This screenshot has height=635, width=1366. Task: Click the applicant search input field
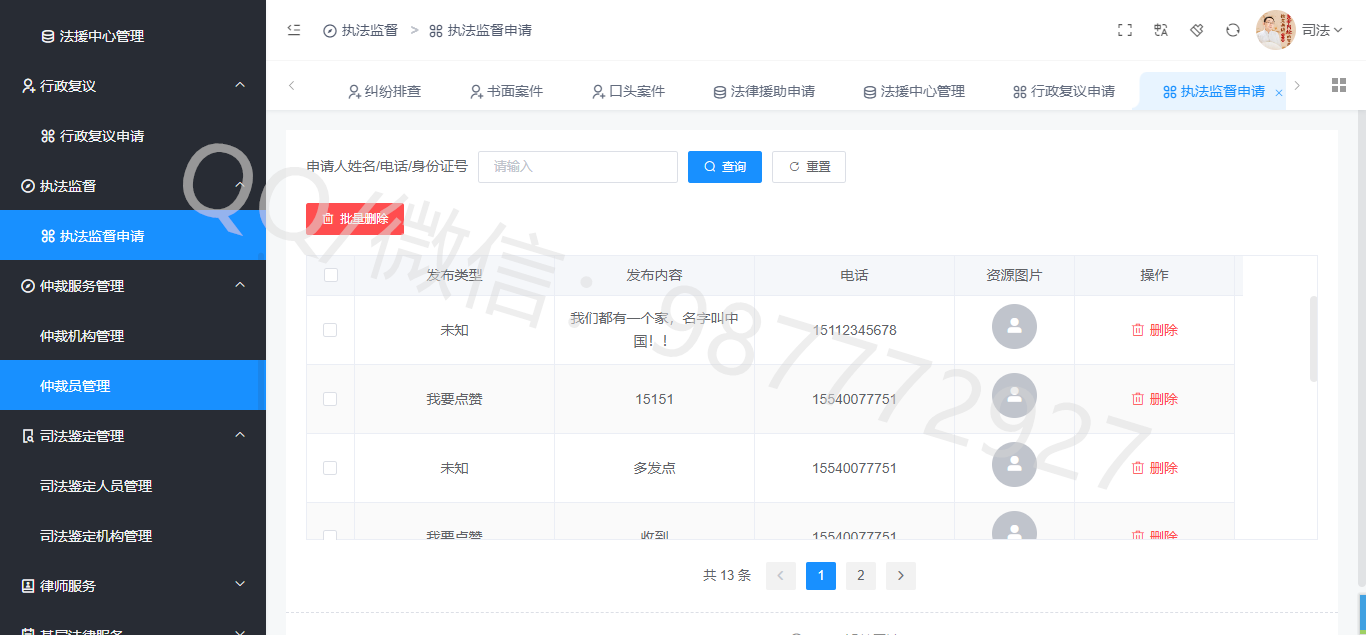[x=578, y=167]
